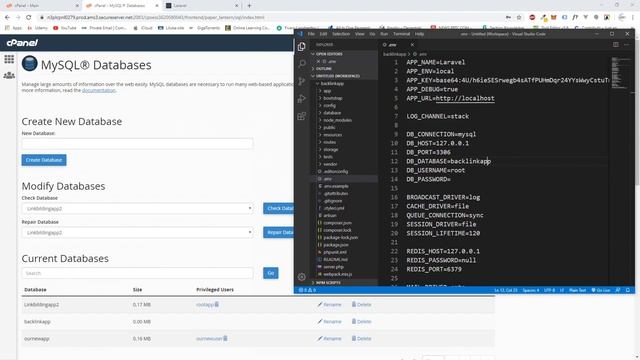
Task: Click the Create Database button
Action: (44, 160)
